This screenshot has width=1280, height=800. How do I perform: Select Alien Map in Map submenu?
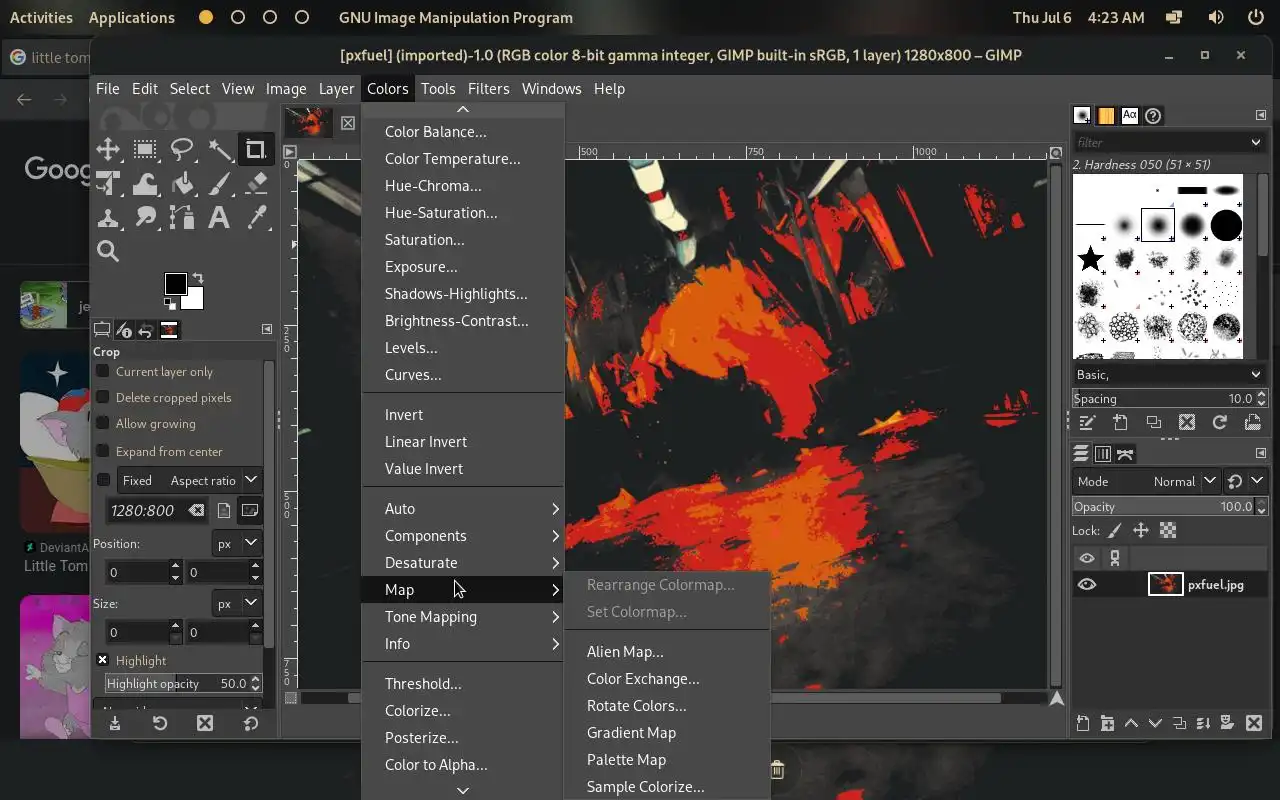(667, 652)
